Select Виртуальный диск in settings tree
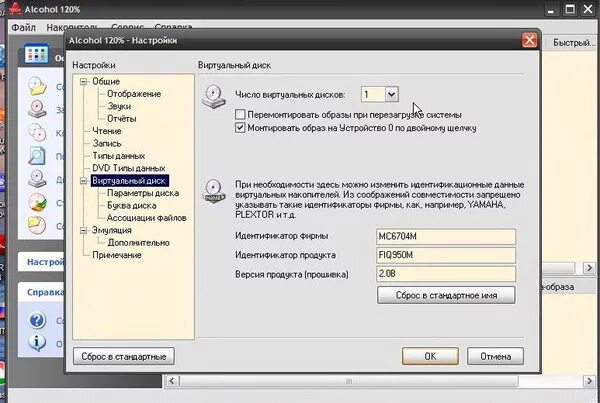 pyautogui.click(x=129, y=181)
